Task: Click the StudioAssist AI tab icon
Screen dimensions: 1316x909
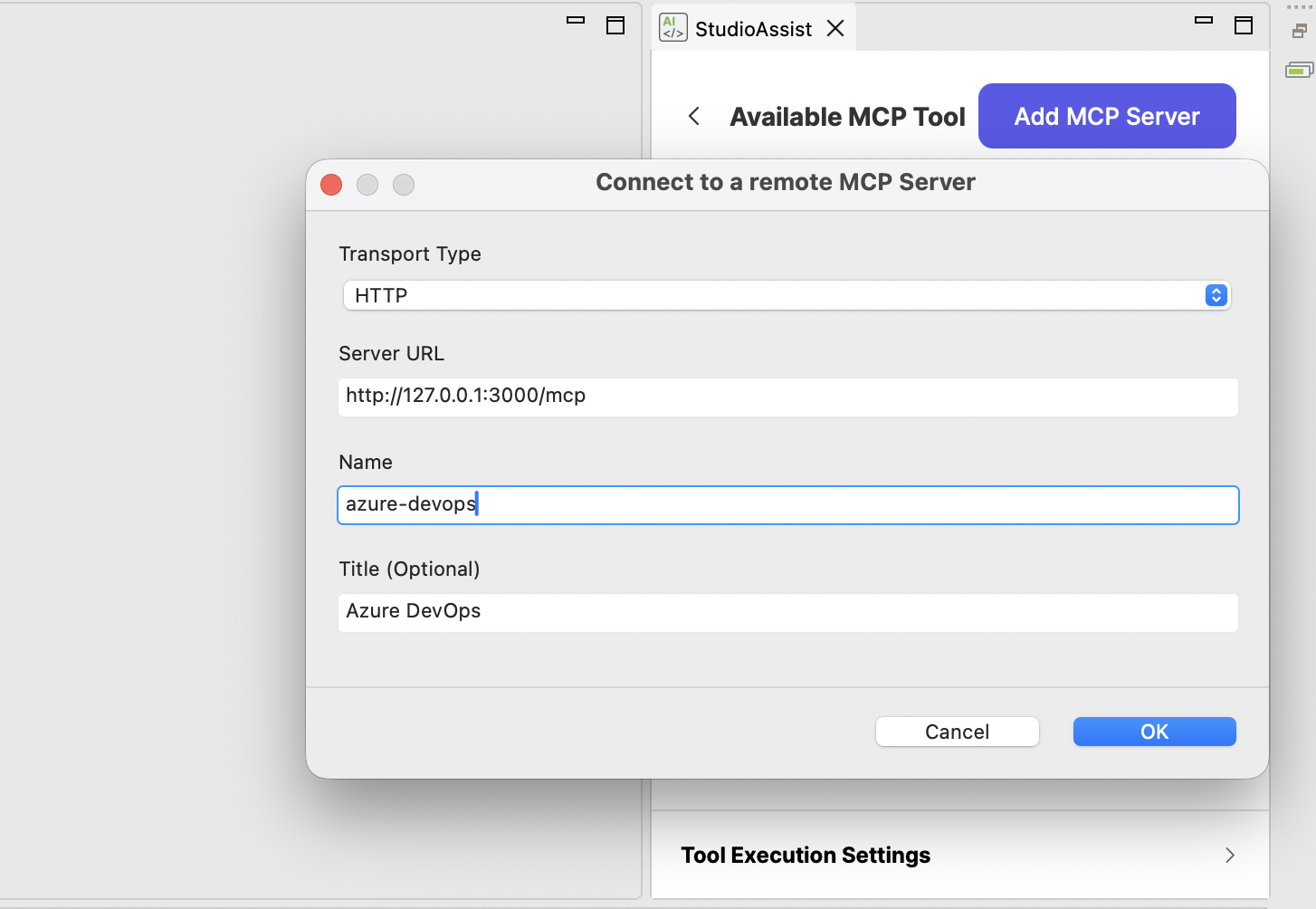Action: (672, 27)
